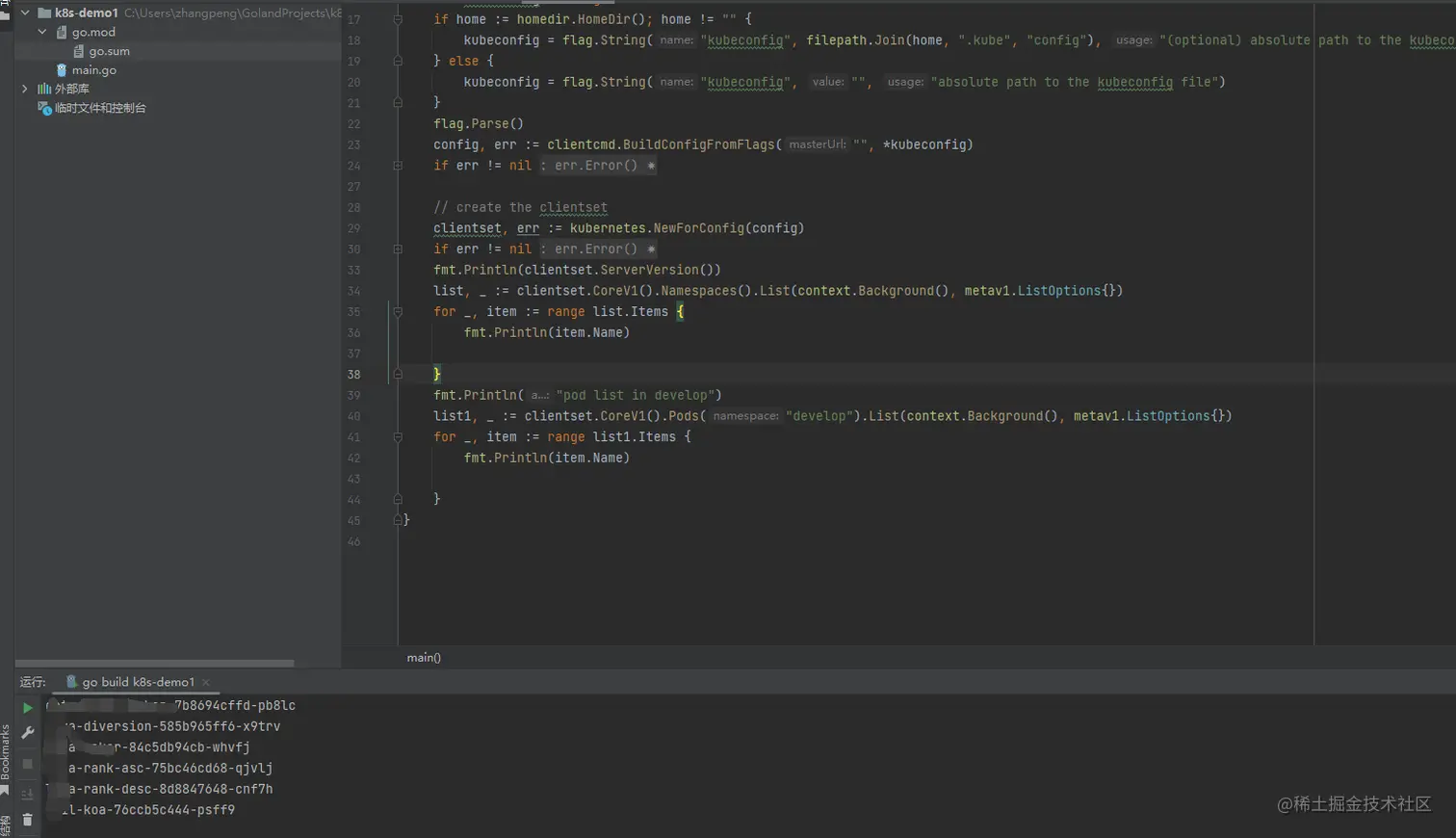
Task: Click 'ServerVersion' on line 33
Action: pyautogui.click(x=649, y=270)
